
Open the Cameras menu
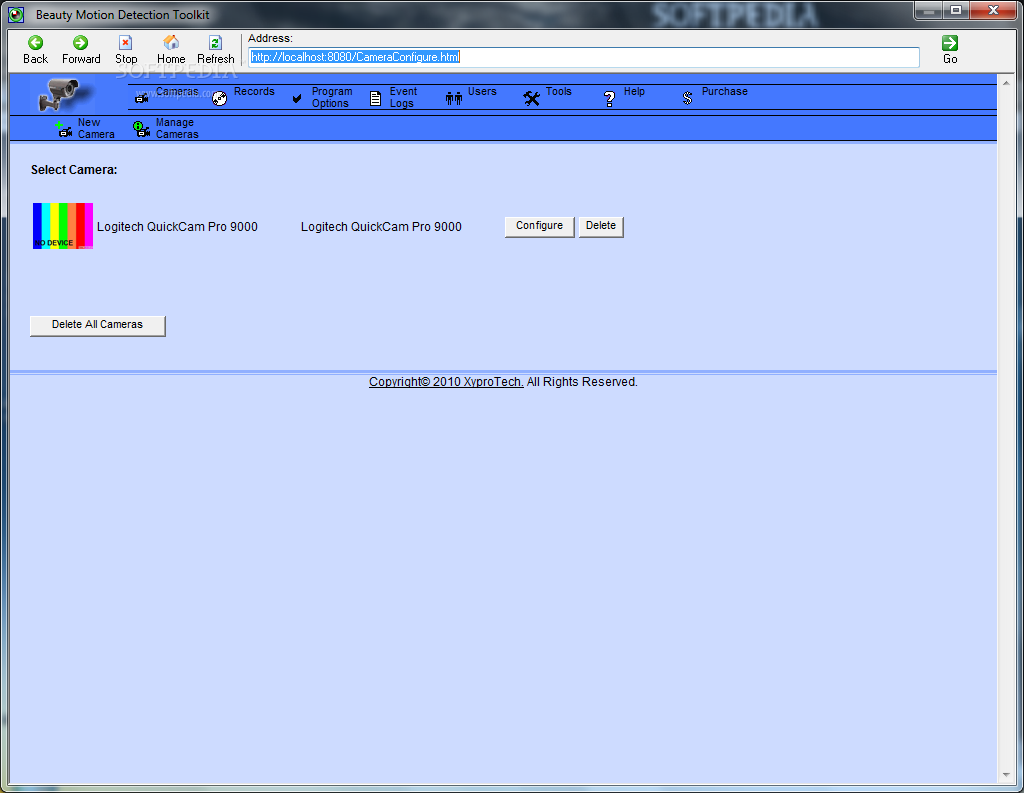tap(177, 91)
